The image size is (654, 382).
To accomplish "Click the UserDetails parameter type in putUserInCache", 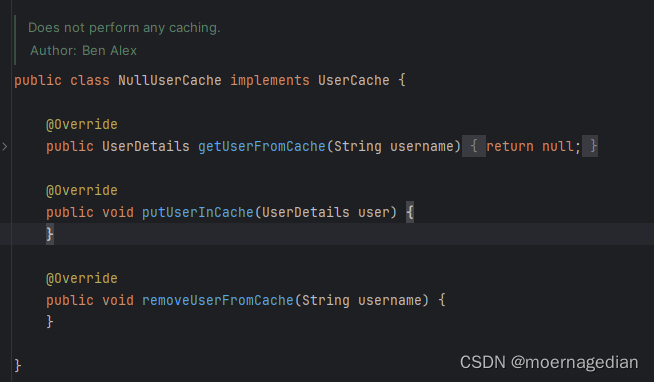I will pos(306,212).
